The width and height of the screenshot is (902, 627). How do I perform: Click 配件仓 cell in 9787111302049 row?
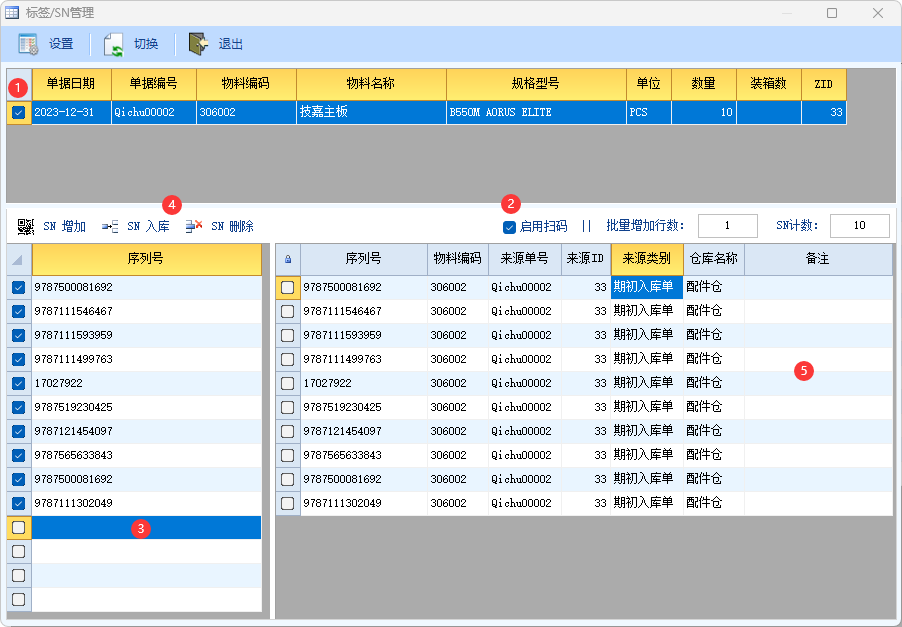pyautogui.click(x=714, y=503)
